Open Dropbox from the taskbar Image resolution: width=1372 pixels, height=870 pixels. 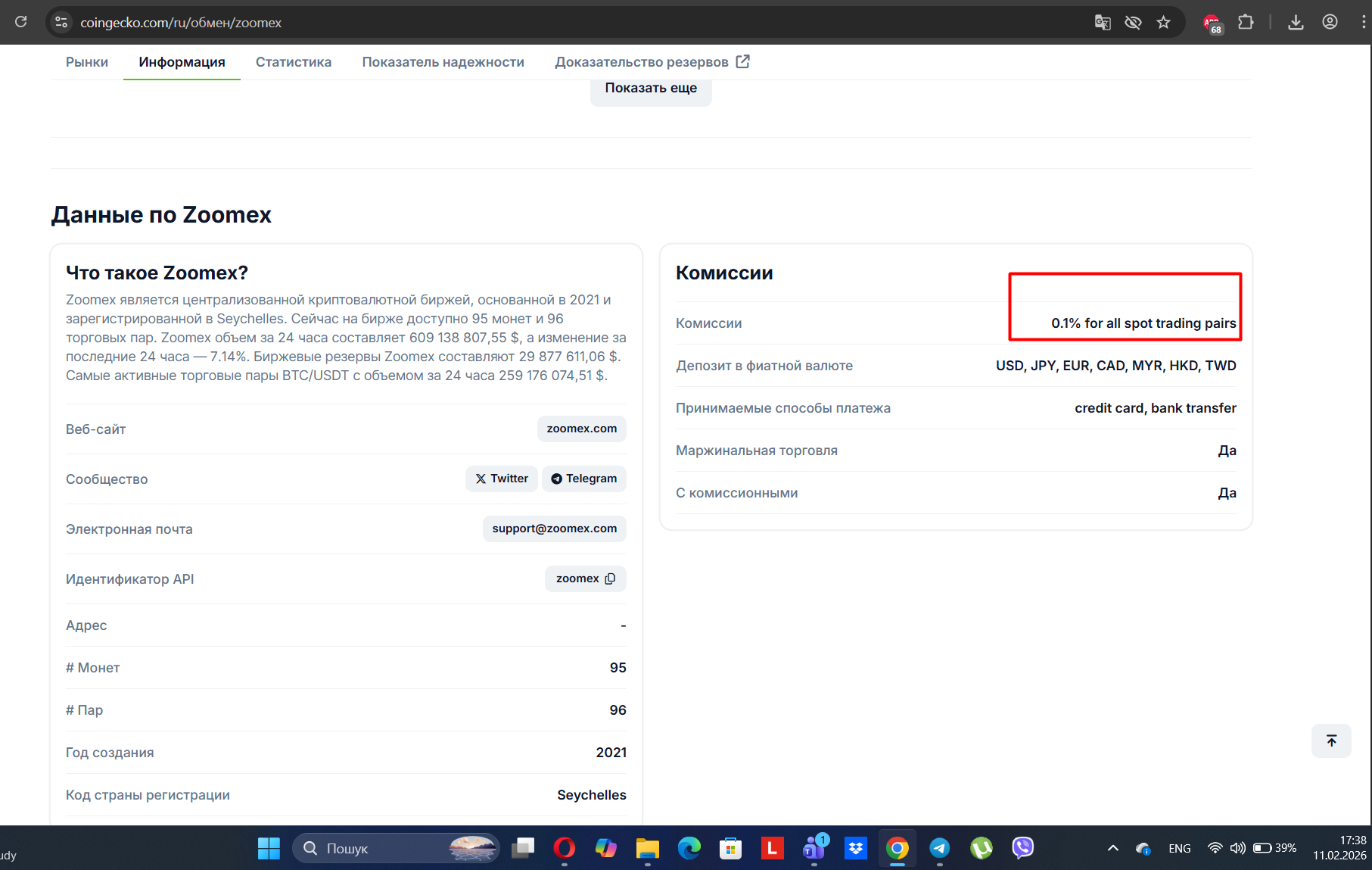click(x=856, y=848)
